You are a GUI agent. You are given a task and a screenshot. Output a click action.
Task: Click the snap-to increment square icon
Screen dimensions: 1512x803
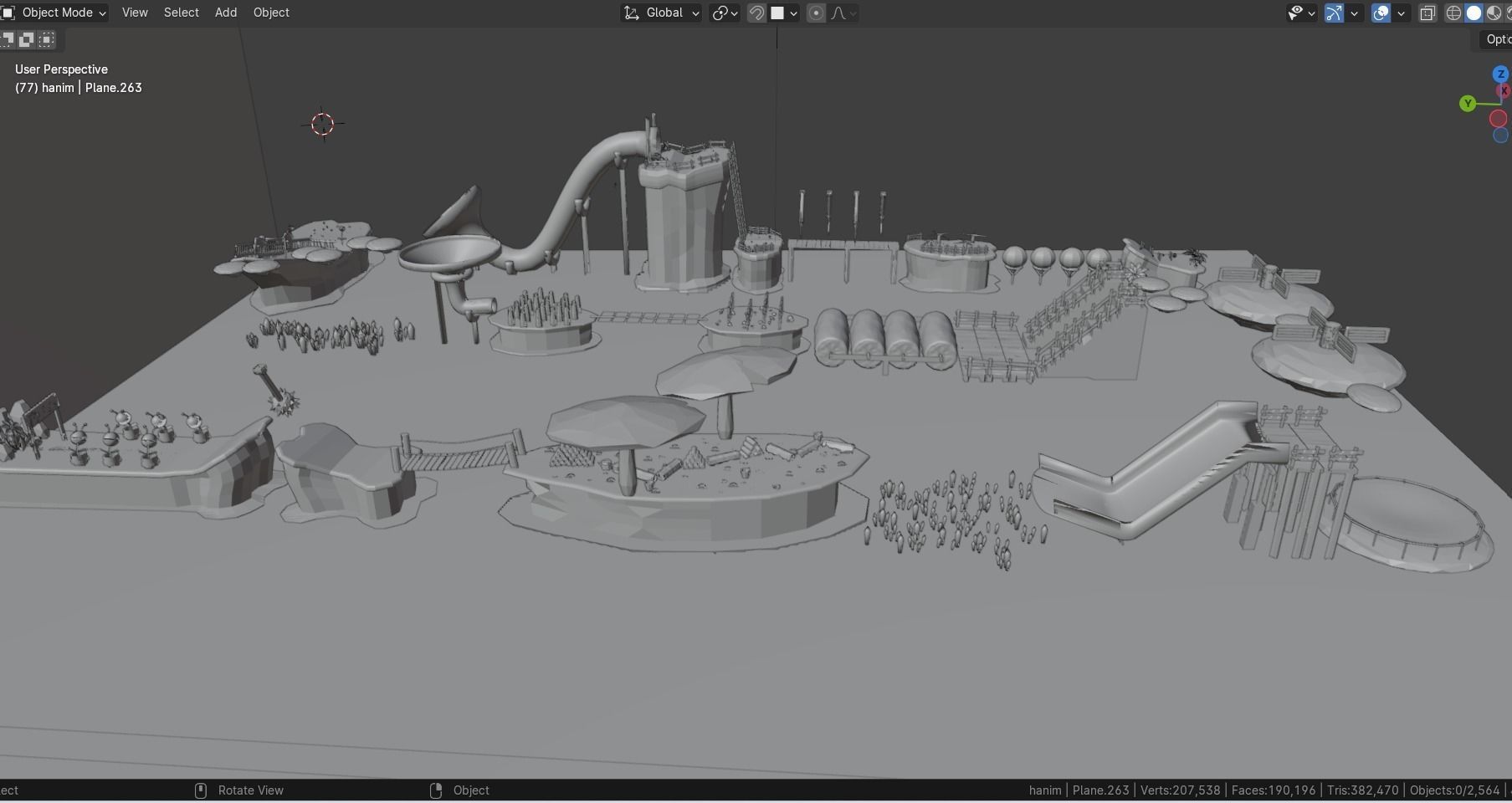coord(777,13)
